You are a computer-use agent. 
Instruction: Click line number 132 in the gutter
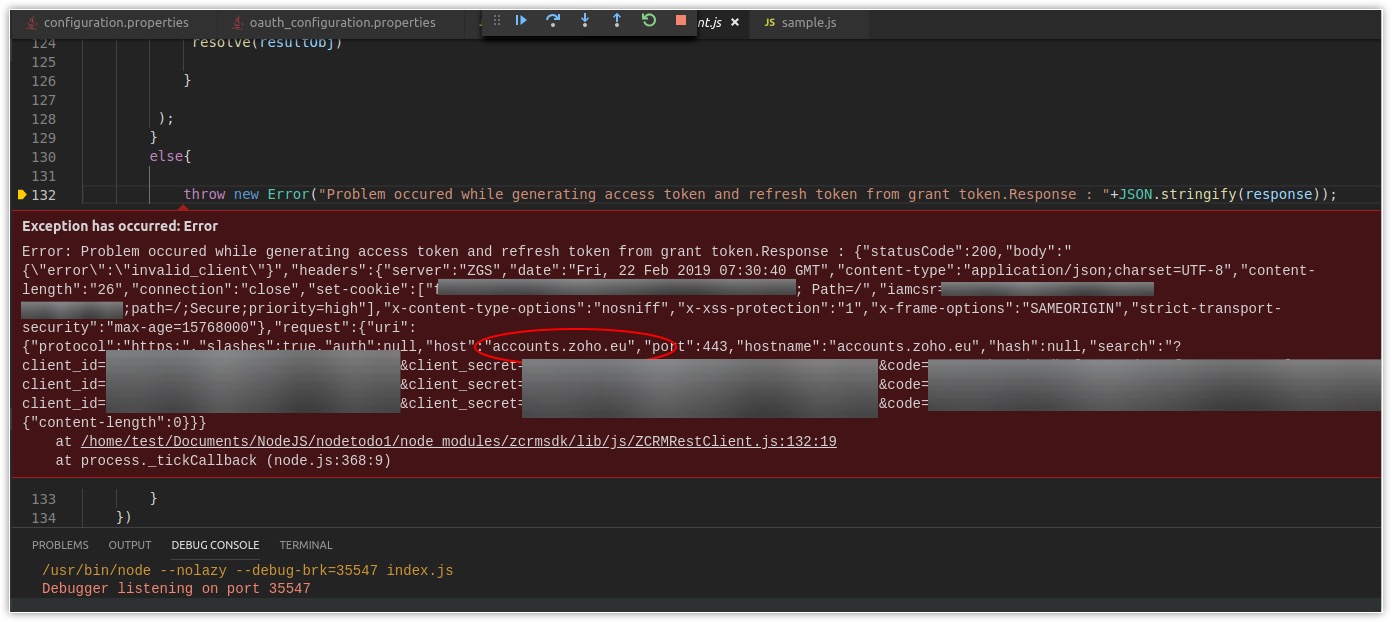[44, 194]
